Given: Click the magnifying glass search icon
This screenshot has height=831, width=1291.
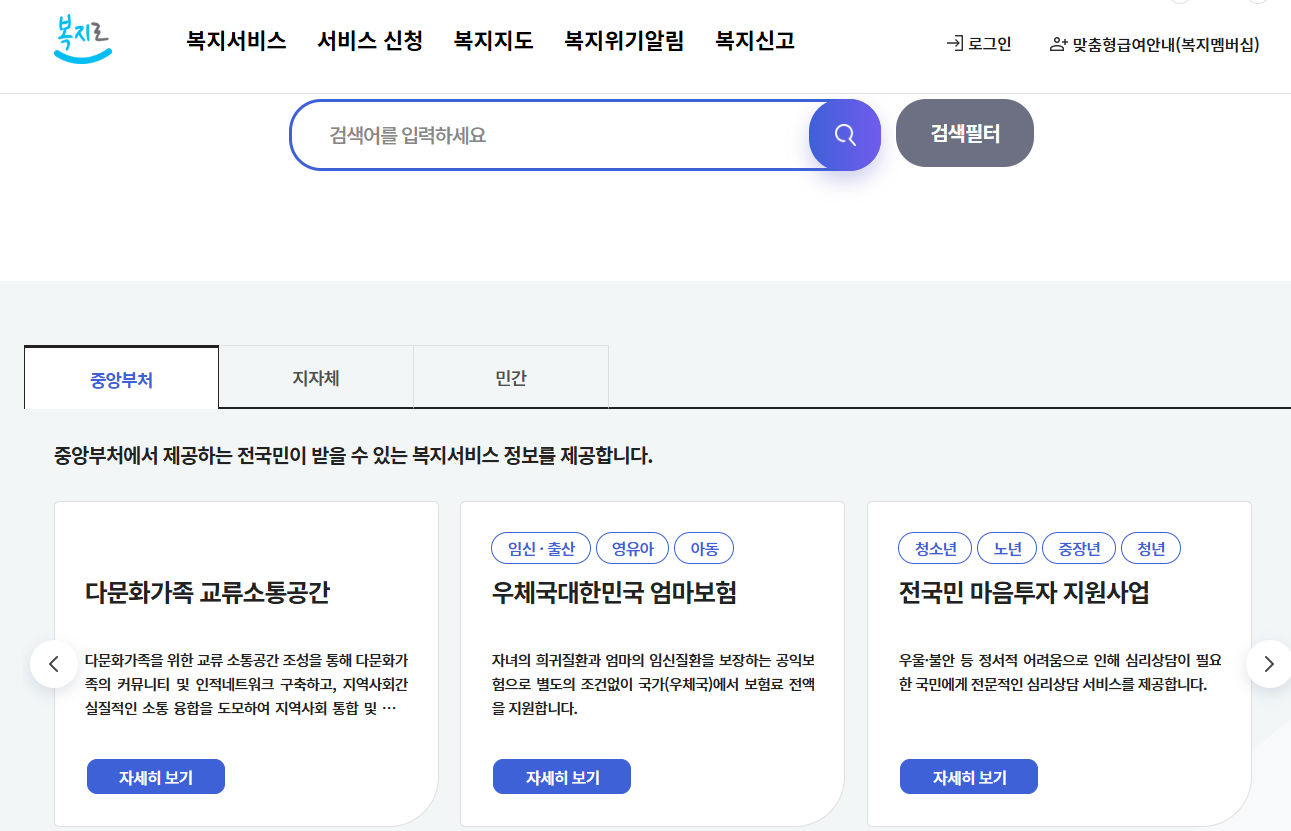Looking at the screenshot, I should (845, 135).
